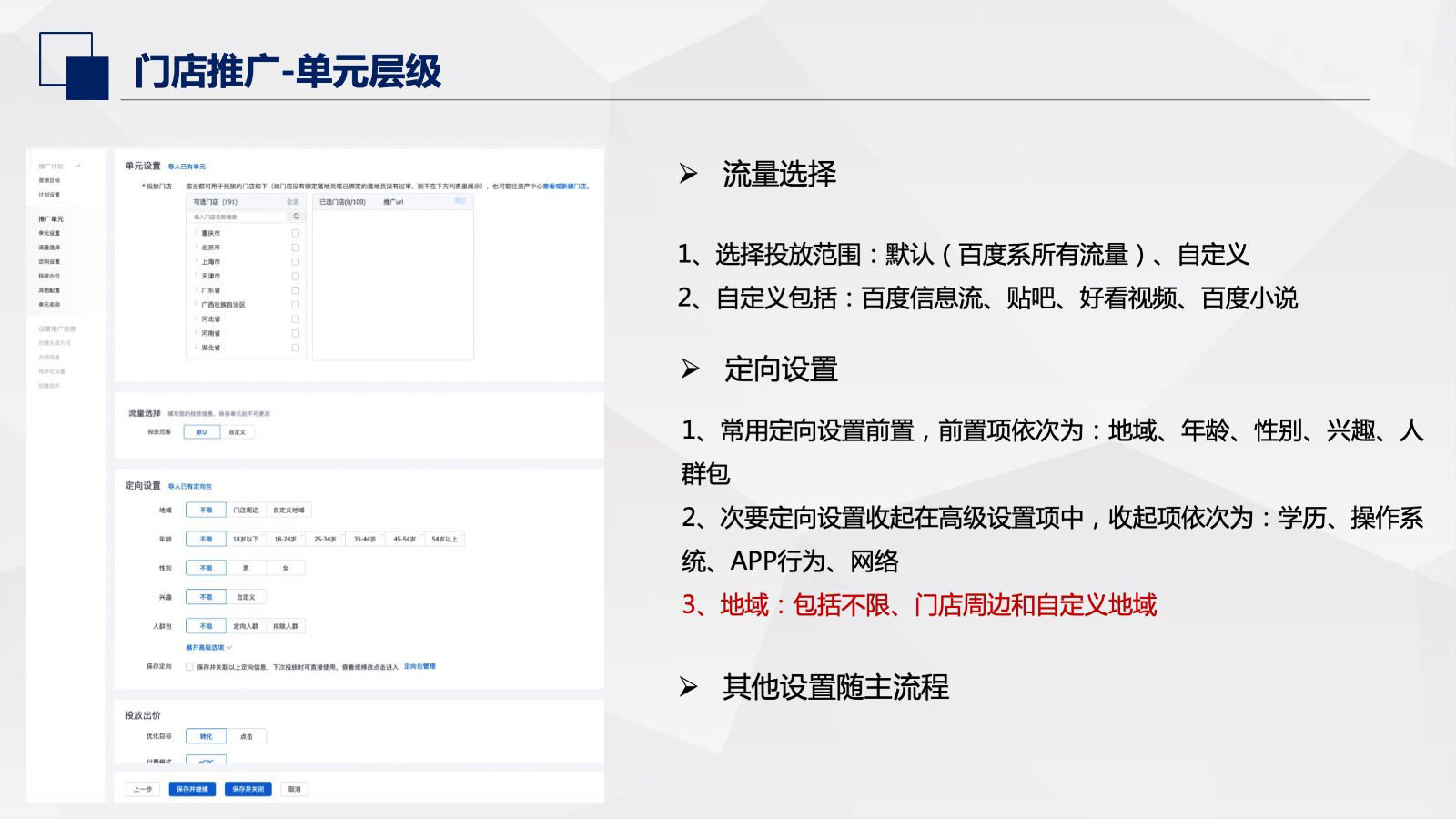Open 定向设置 in the sidebar
The image size is (1456, 819).
(x=49, y=261)
